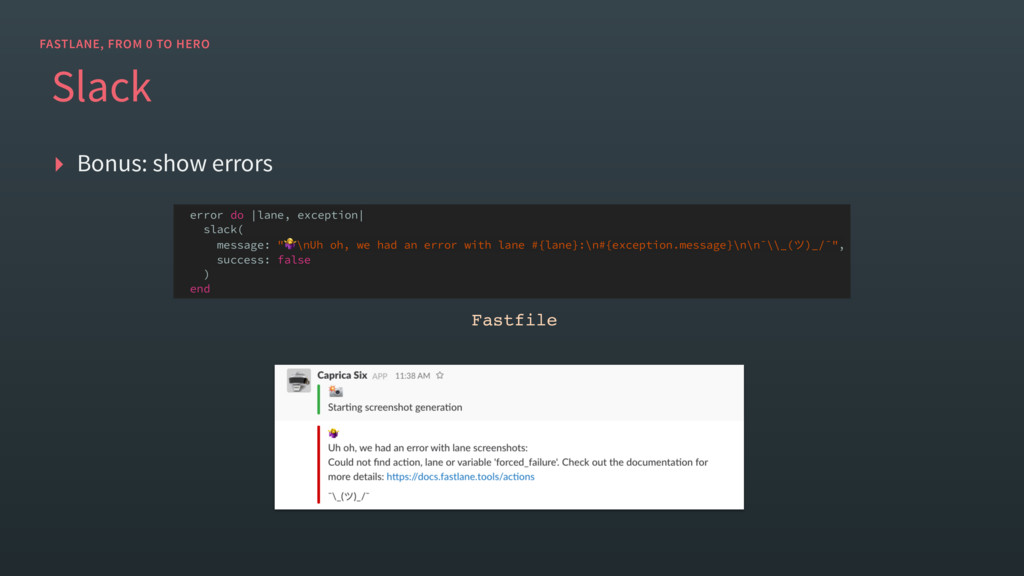Click the 'Caprica Six' sender name
This screenshot has width=1024, height=576.
[x=342, y=375]
